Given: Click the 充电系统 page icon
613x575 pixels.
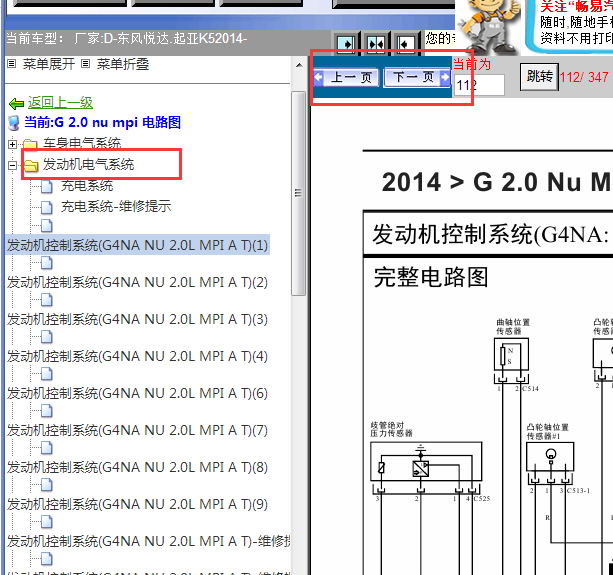Looking at the screenshot, I should [47, 186].
